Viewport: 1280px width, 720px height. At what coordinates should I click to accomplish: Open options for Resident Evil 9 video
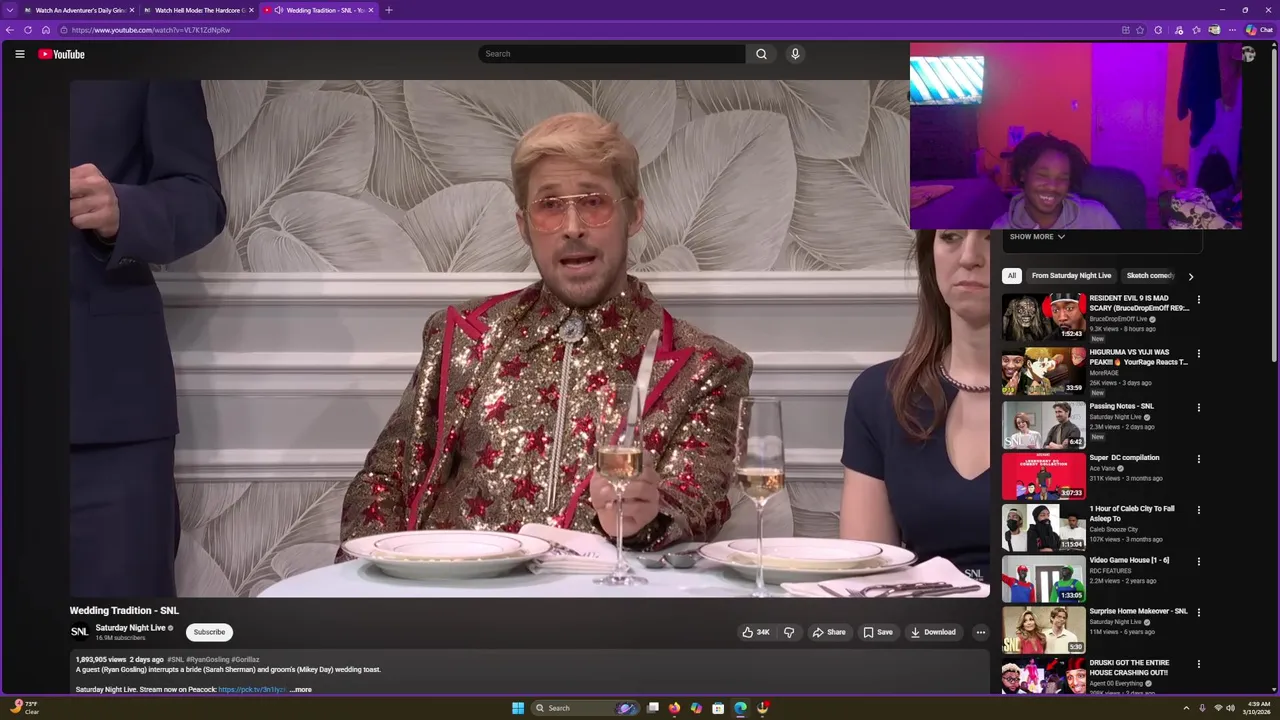[1199, 300]
